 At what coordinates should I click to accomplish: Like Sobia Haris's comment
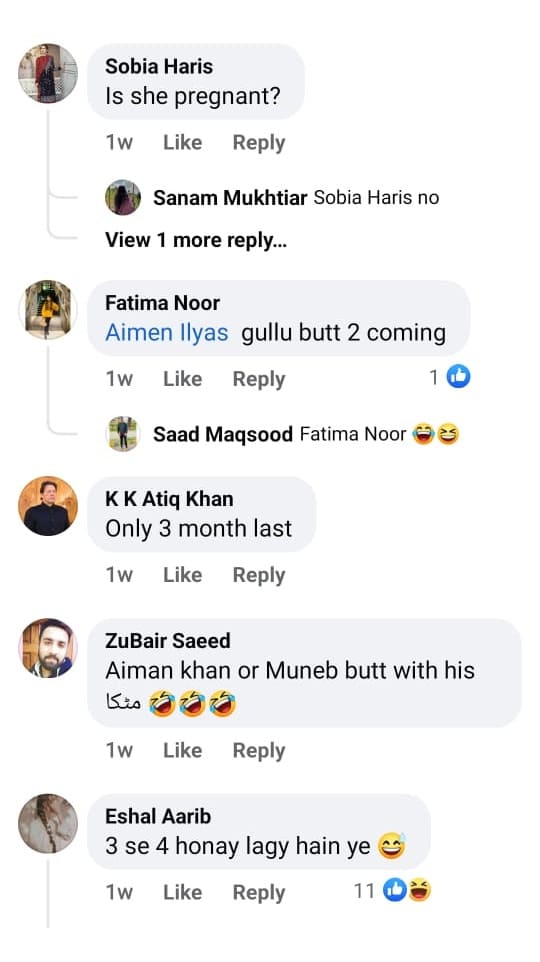(182, 142)
